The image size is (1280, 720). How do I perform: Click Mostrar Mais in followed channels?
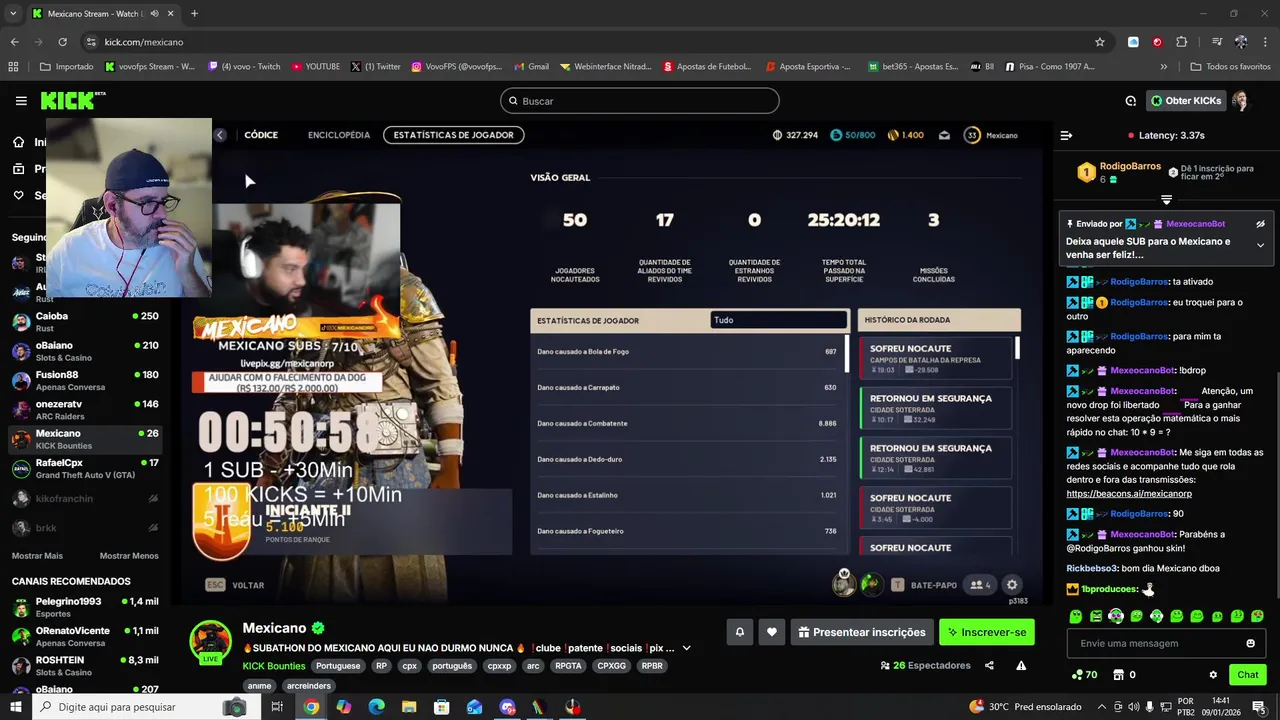point(37,556)
